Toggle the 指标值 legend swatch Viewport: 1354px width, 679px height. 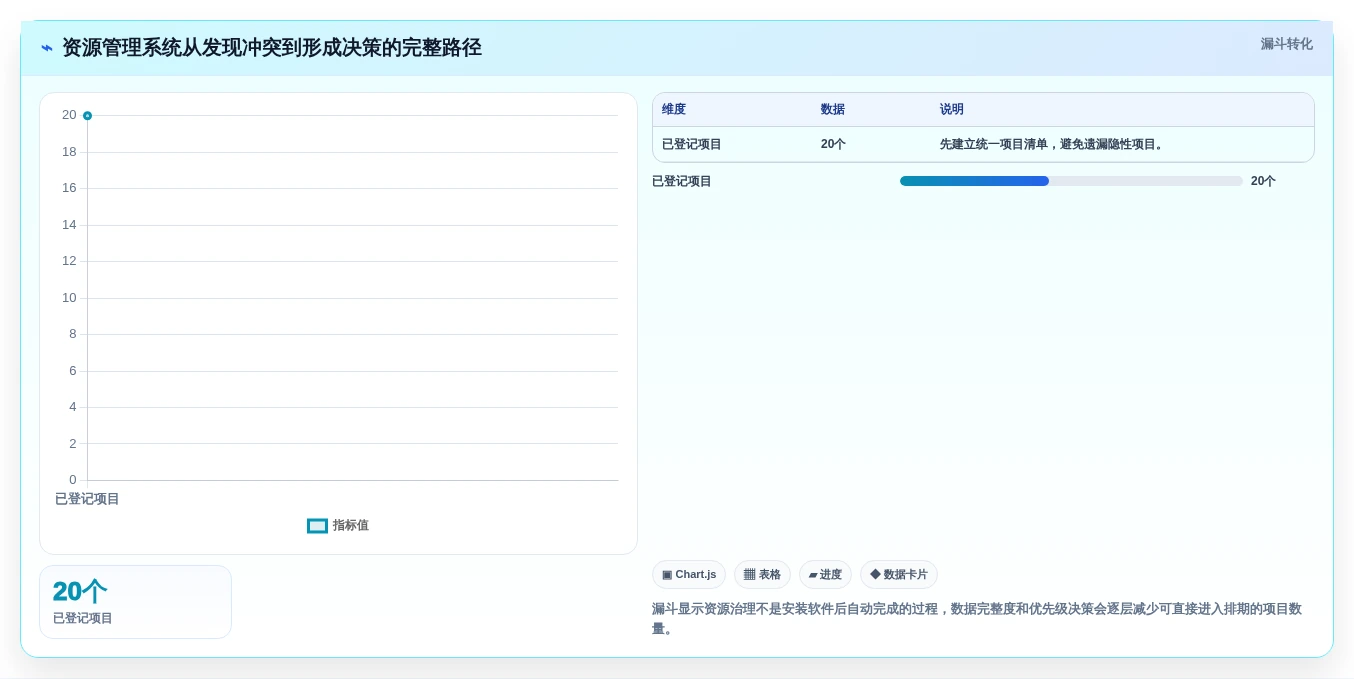coord(317,526)
